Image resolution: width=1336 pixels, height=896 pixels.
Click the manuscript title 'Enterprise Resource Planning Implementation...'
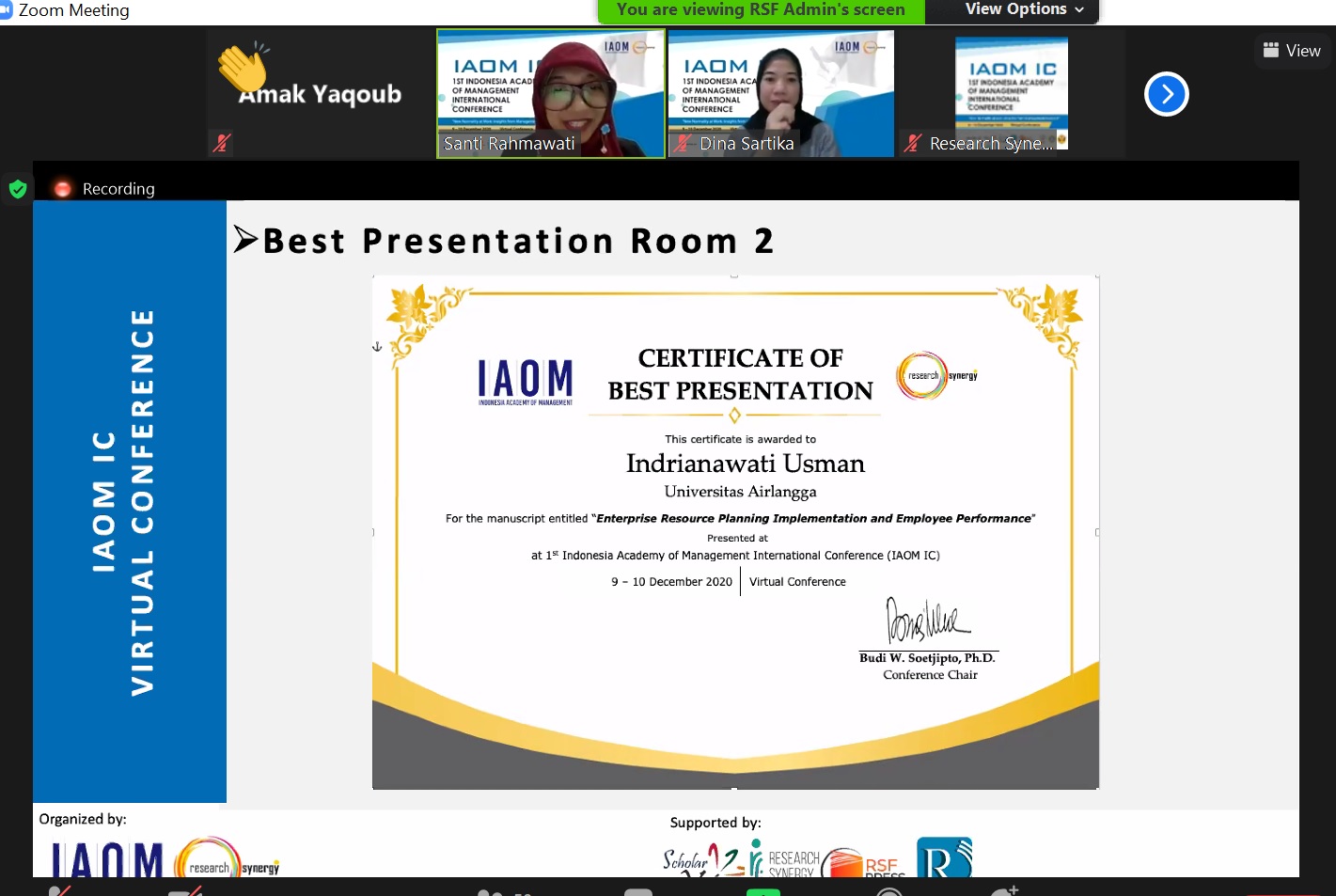pos(814,518)
